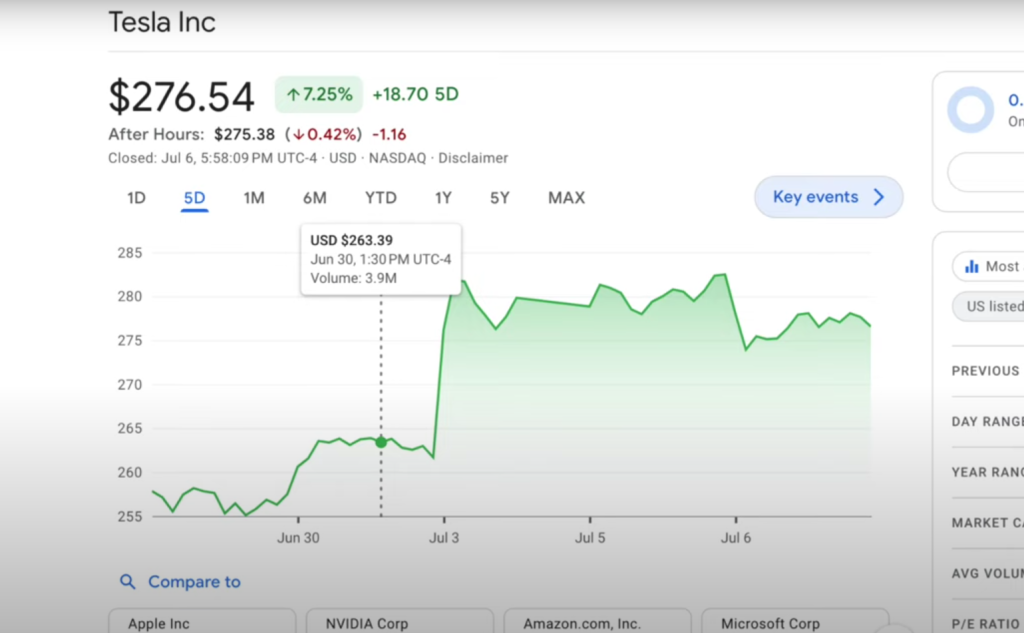Click the circular progress icon in right panel
The image size is (1024, 633).
tap(970, 110)
